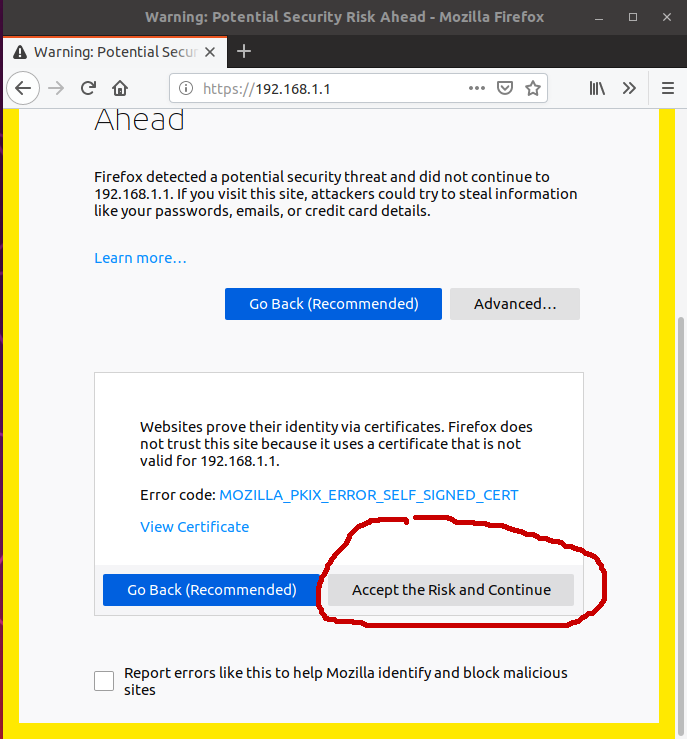Enable Report errors like this checkbox

[x=104, y=681]
